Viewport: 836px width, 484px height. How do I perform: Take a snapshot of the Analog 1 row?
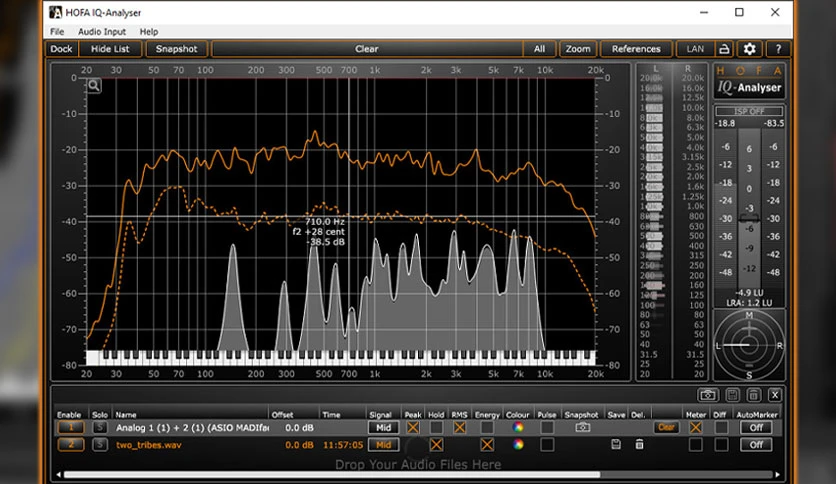point(583,427)
